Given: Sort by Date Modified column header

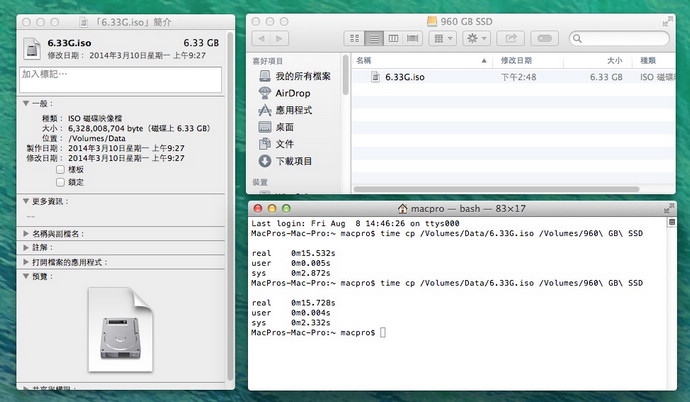Looking at the screenshot, I should 528,61.
